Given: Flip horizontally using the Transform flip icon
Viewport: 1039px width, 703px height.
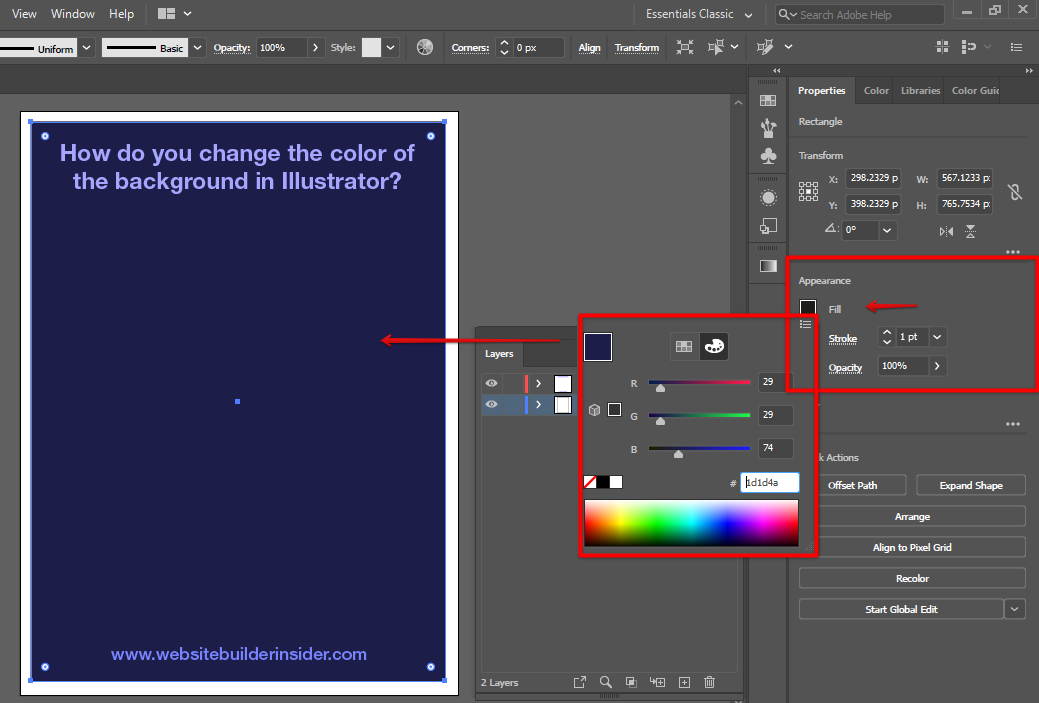Looking at the screenshot, I should pos(946,231).
